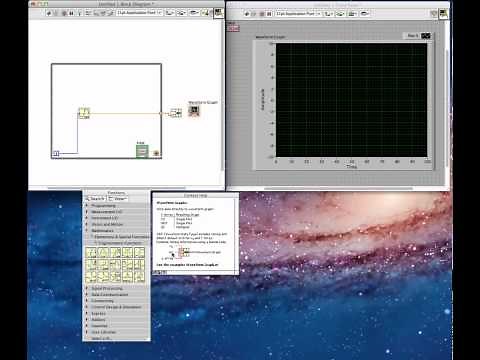Click the loop condition terminal in While Loop
The width and height of the screenshot is (480, 360).
click(156, 153)
